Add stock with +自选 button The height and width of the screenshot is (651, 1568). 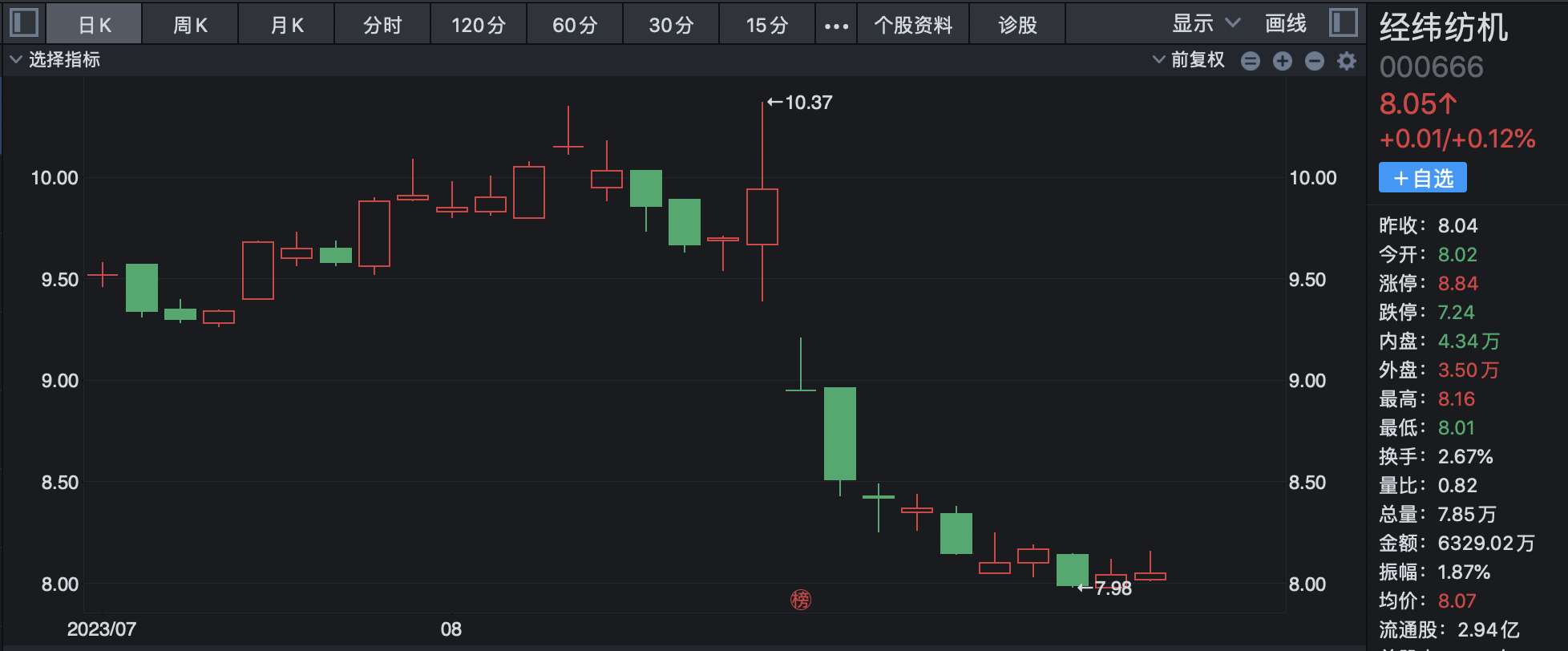(1422, 178)
